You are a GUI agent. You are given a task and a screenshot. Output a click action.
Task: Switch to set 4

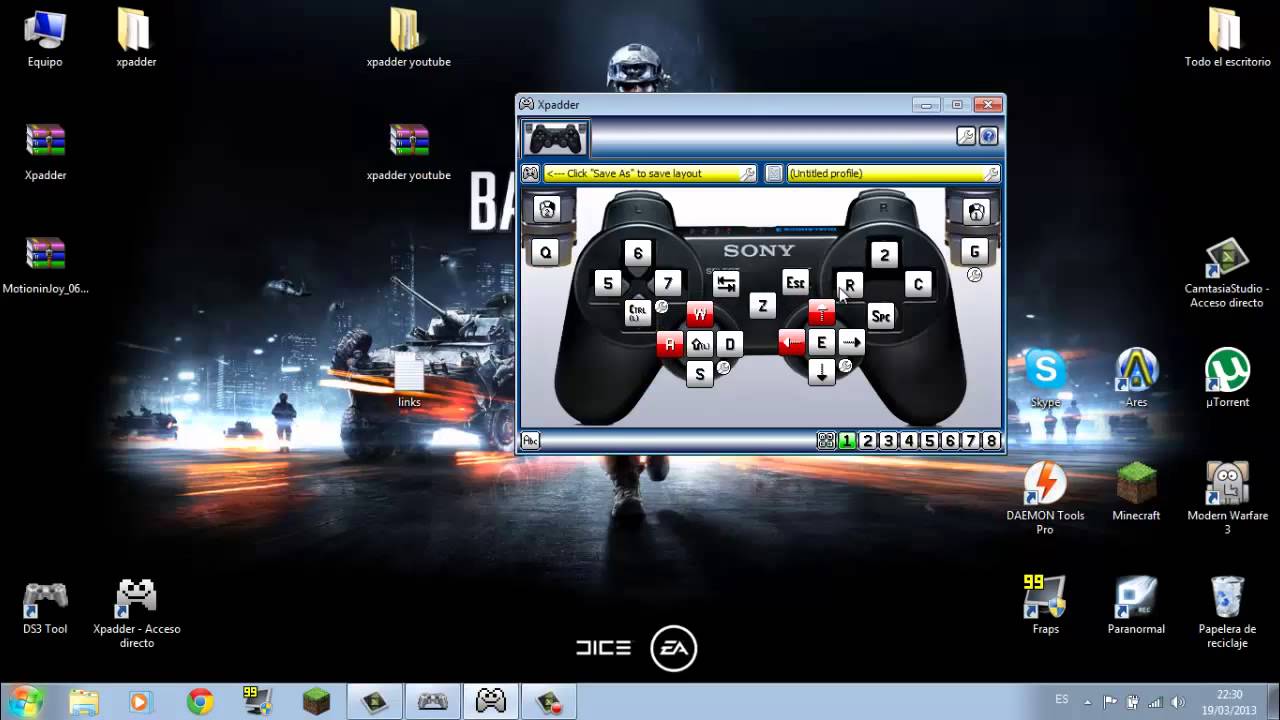909,441
